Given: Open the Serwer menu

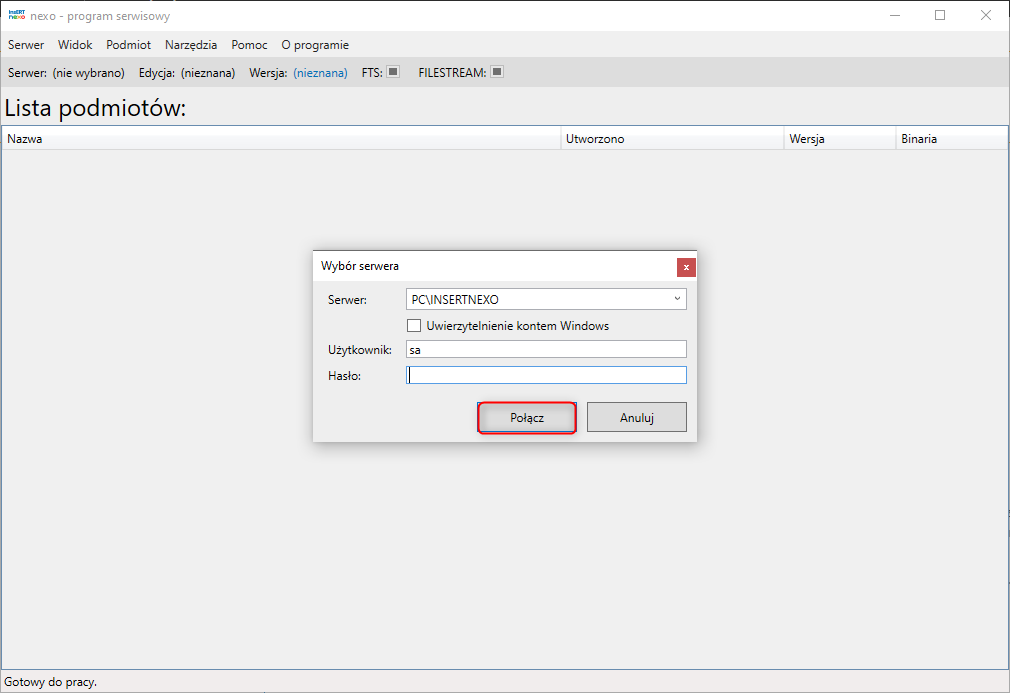Looking at the screenshot, I should pyautogui.click(x=26, y=45).
